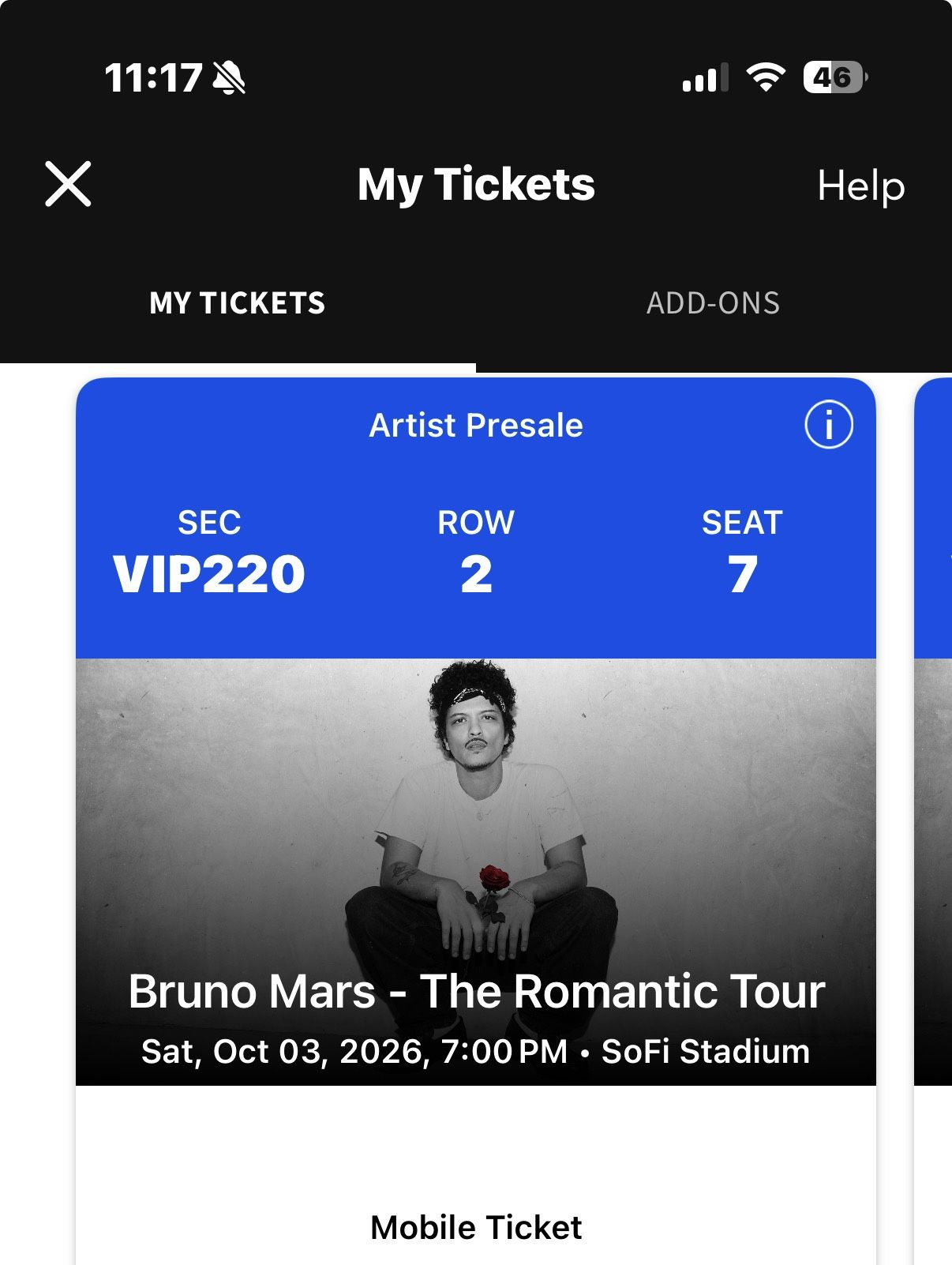Tap the Mobile Ticket label

(x=476, y=1228)
